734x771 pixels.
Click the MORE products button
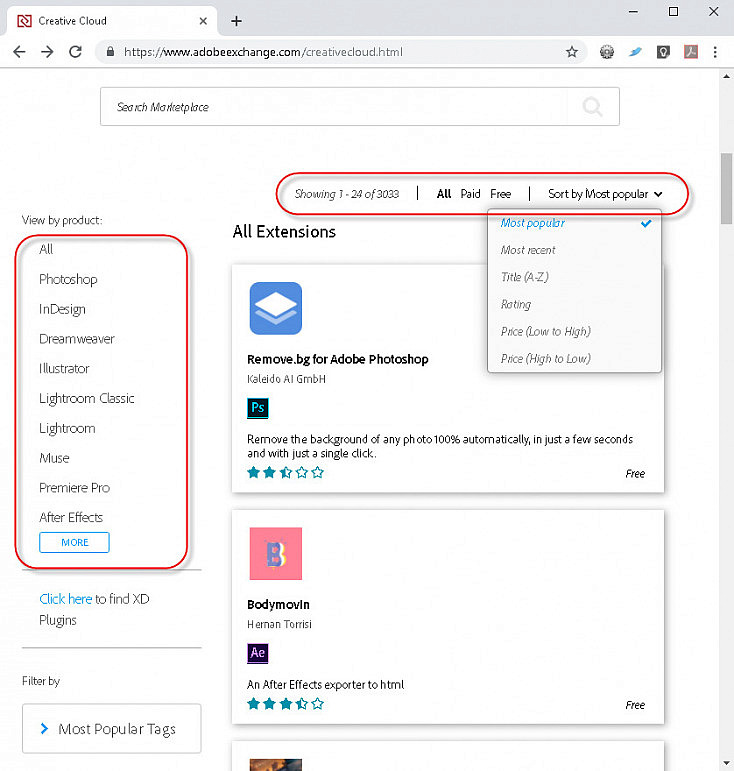(74, 542)
